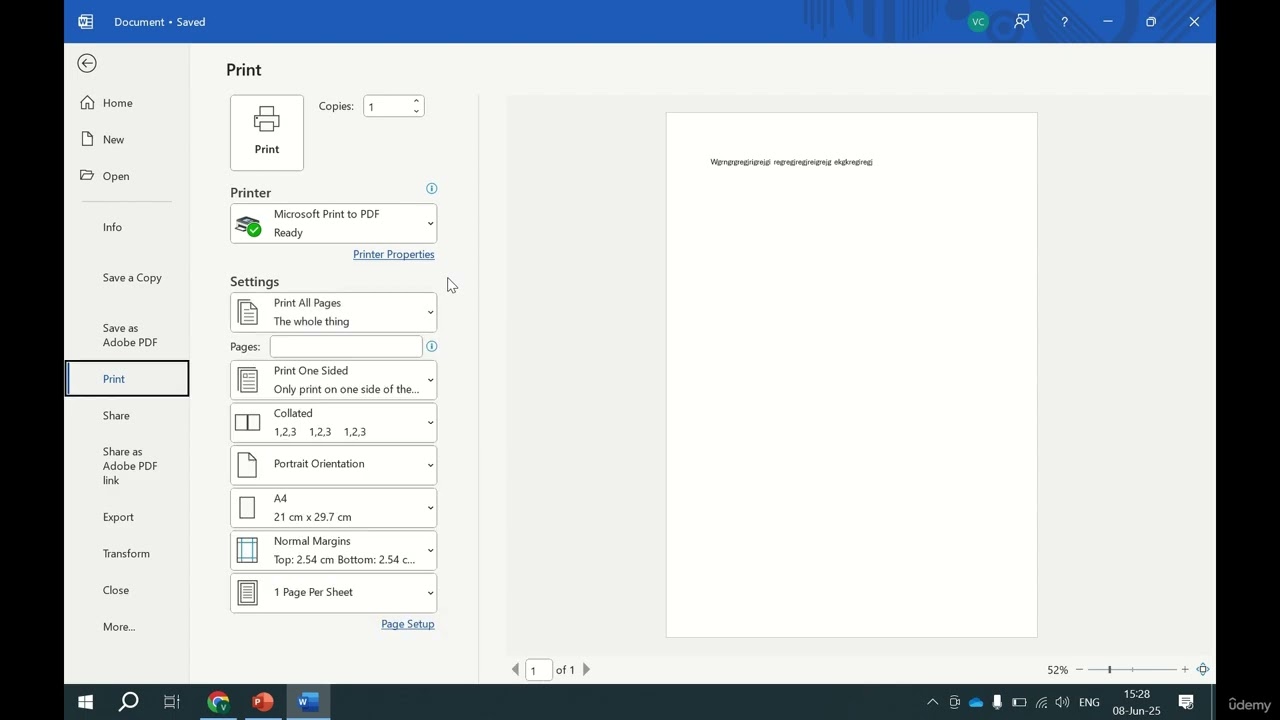This screenshot has height=720, width=1280.
Task: Click the Word logo in title bar
Action: point(86,21)
